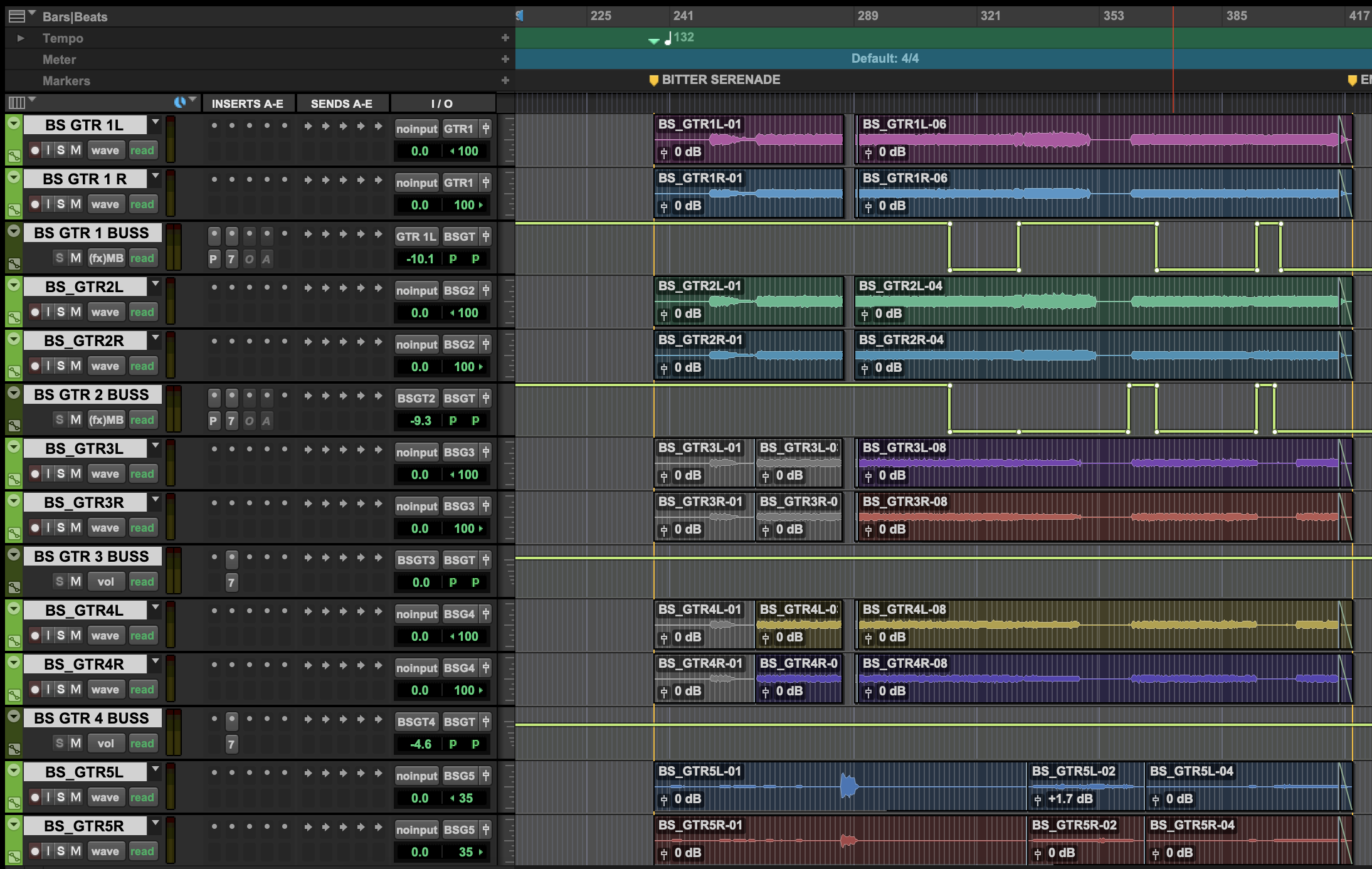
Task: Click the green track color strip on BS_GTR2L
Action: [x=14, y=302]
